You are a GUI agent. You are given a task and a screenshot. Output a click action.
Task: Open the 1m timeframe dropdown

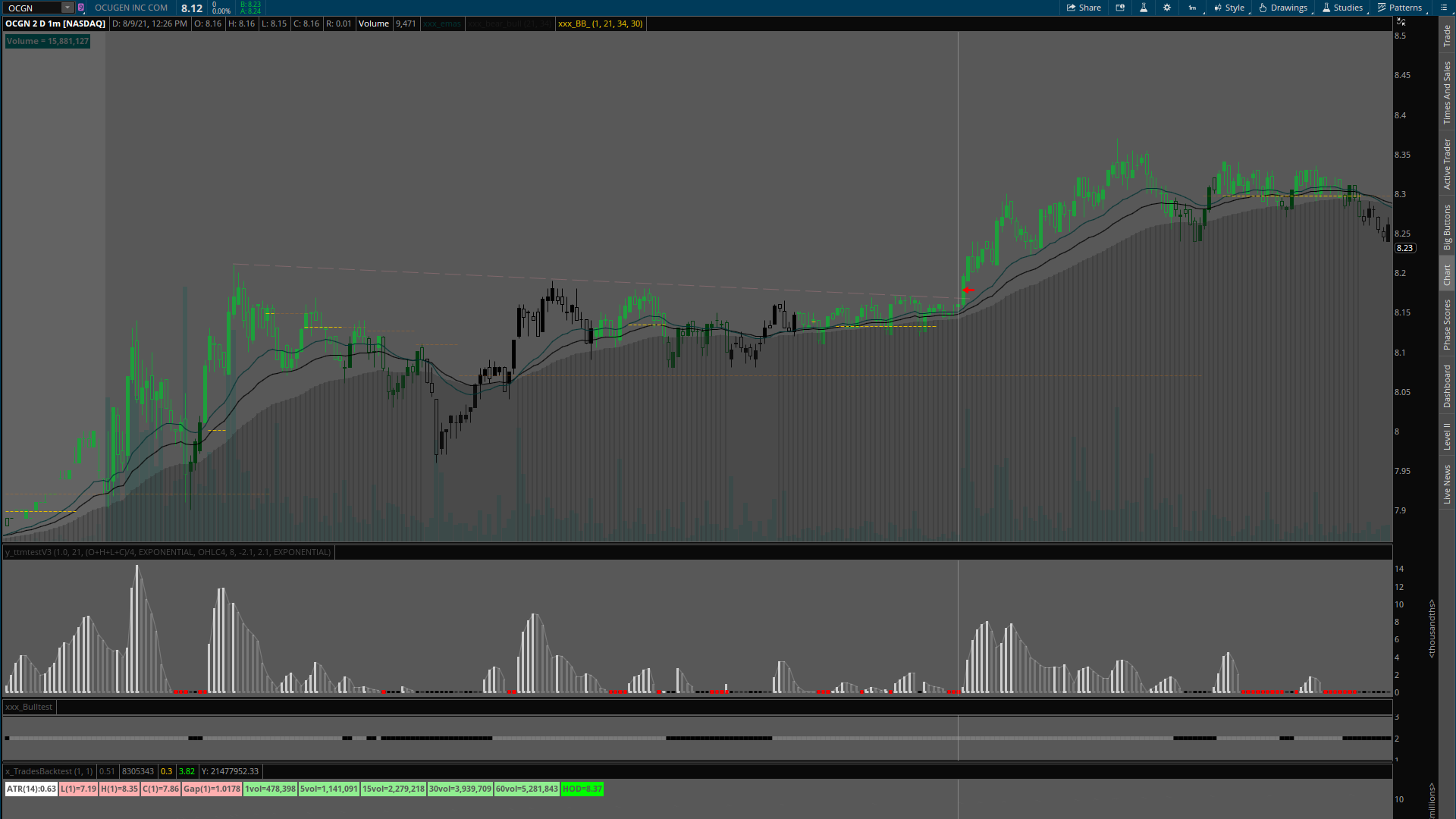(x=1194, y=8)
